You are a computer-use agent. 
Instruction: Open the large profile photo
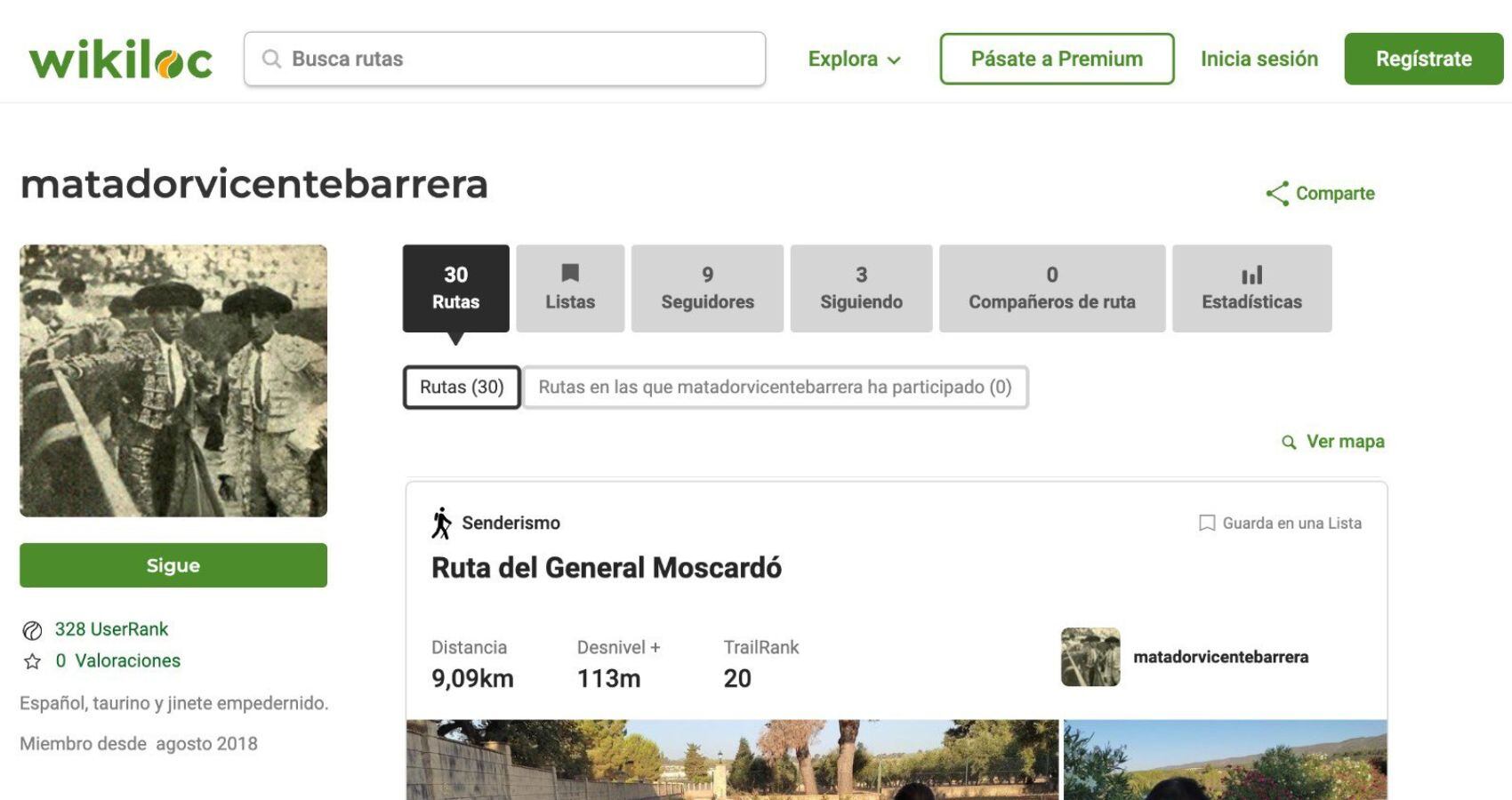[x=173, y=380]
